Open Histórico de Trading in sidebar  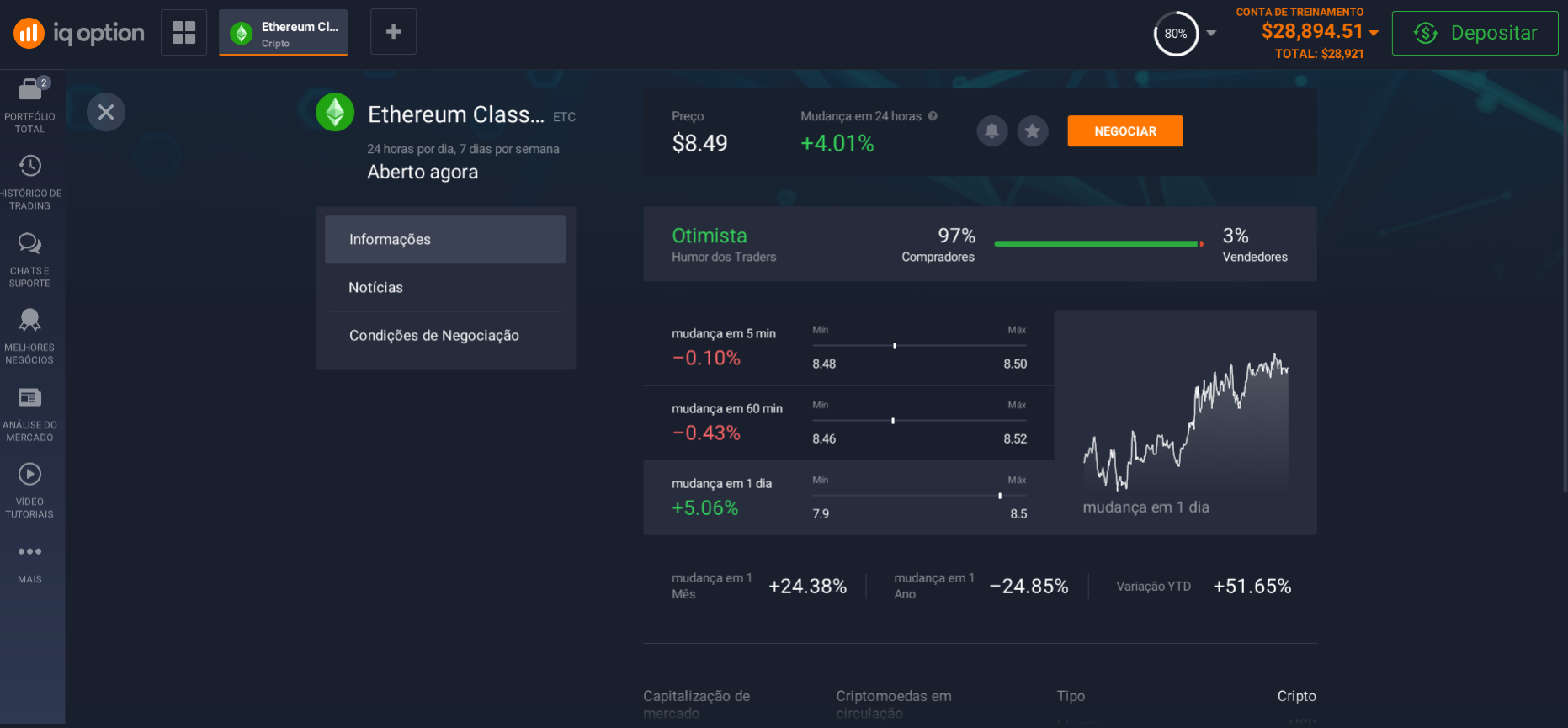click(x=29, y=183)
